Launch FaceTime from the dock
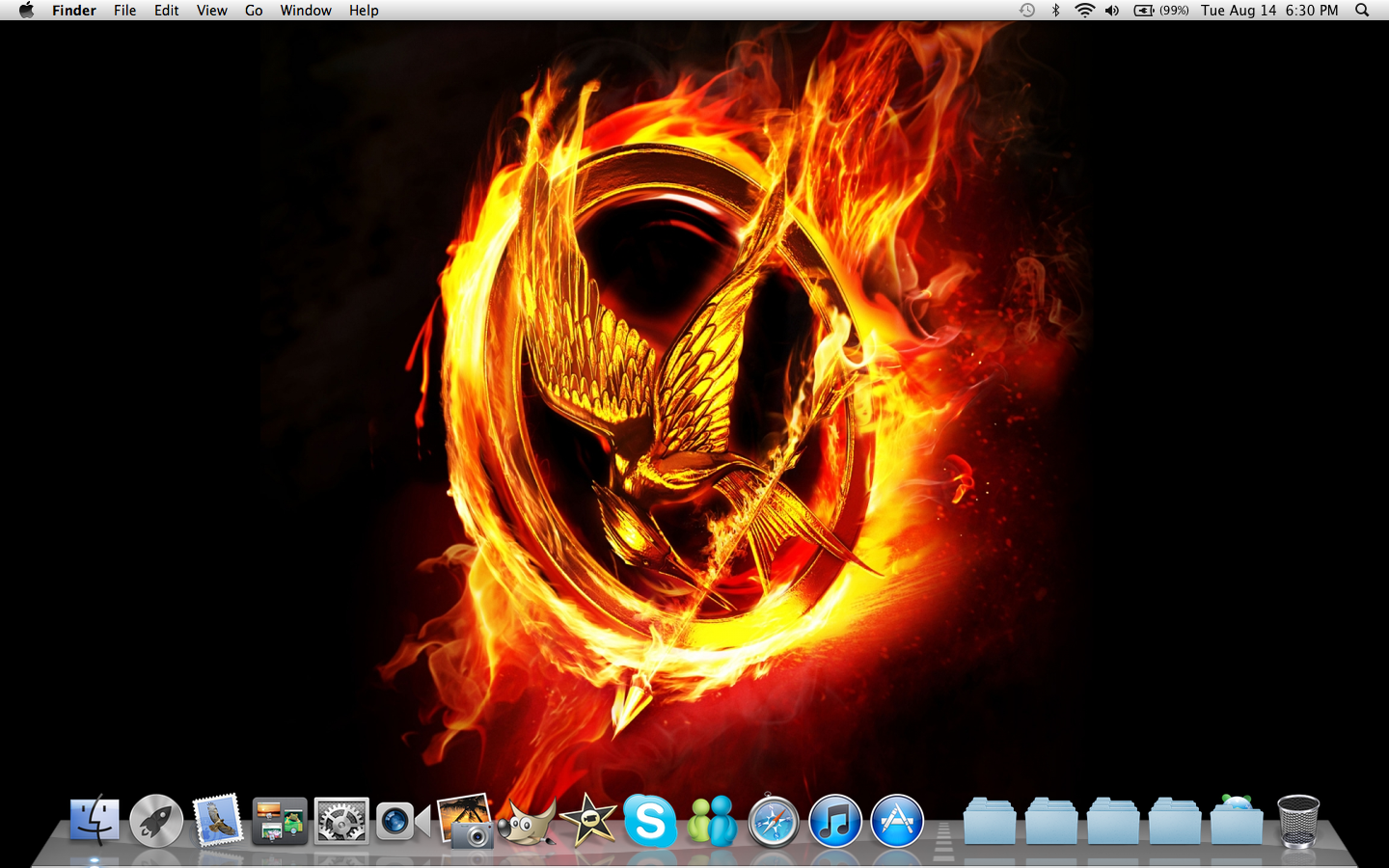Image resolution: width=1389 pixels, height=868 pixels. tap(402, 822)
